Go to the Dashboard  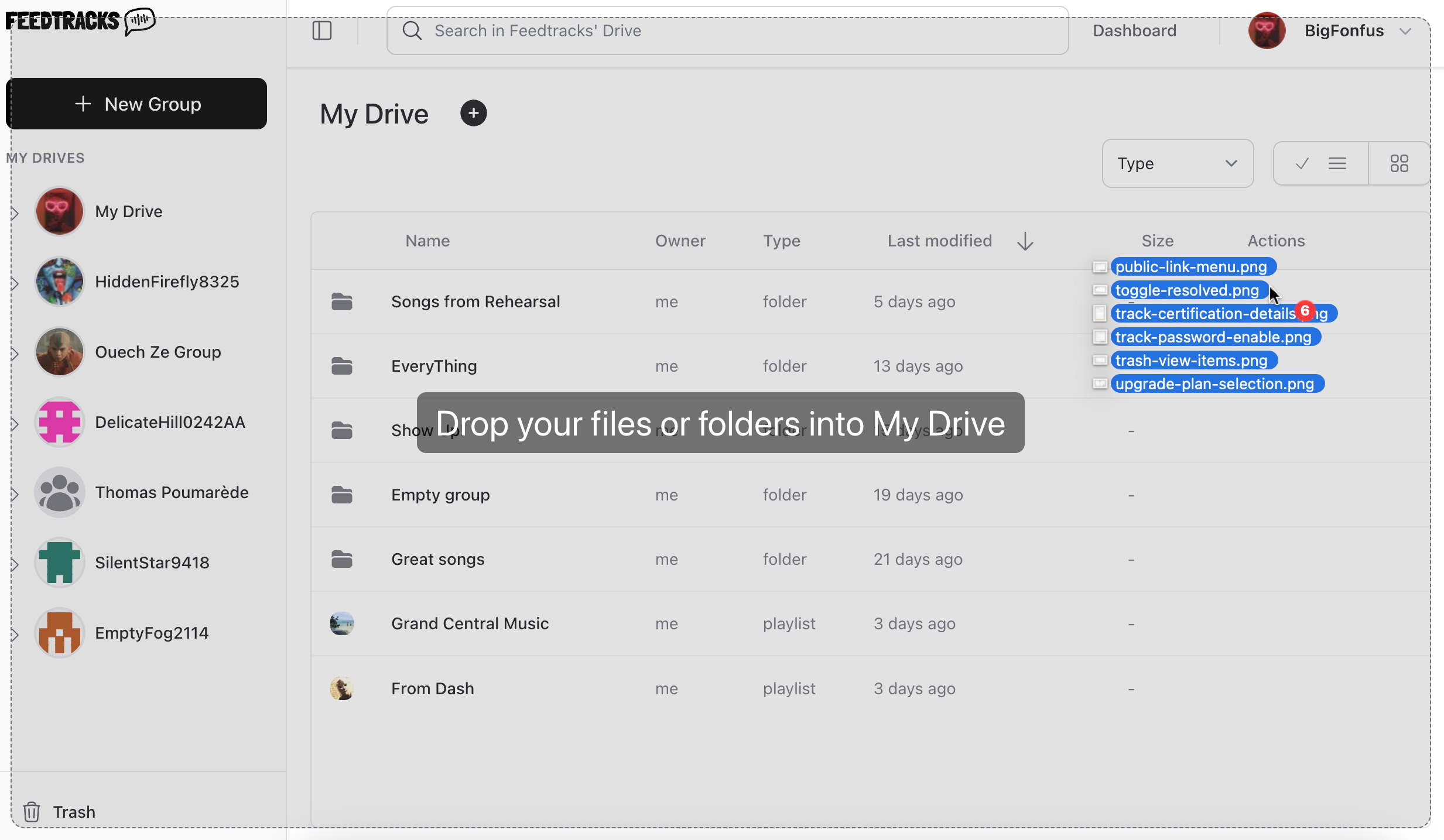pyautogui.click(x=1134, y=30)
